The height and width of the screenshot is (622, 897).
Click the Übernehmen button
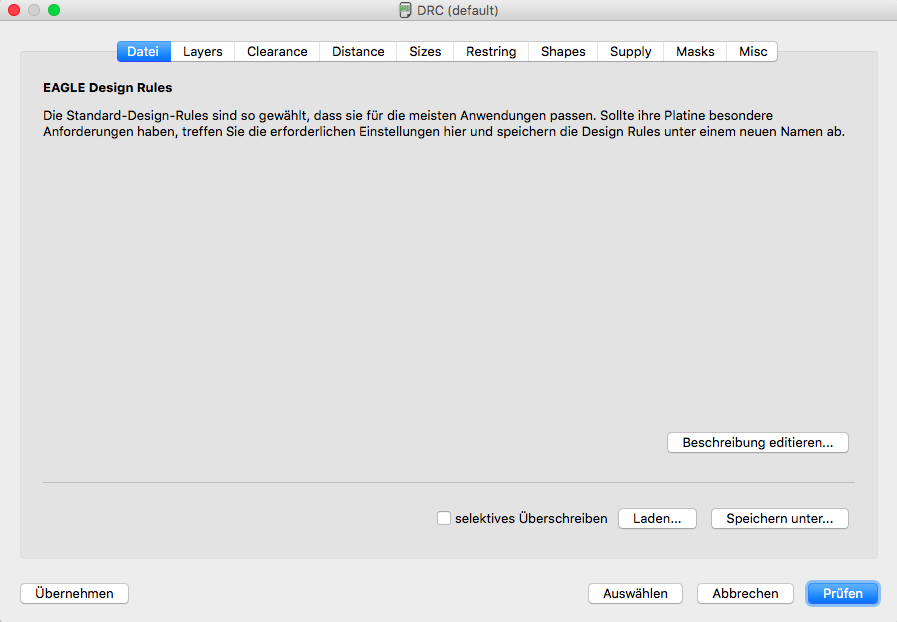74,593
